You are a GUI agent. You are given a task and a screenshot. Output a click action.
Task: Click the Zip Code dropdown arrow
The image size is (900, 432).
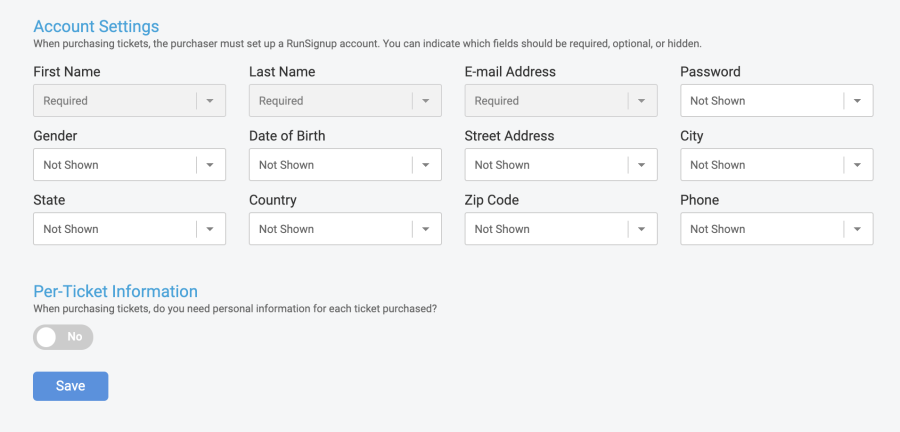click(x=641, y=229)
